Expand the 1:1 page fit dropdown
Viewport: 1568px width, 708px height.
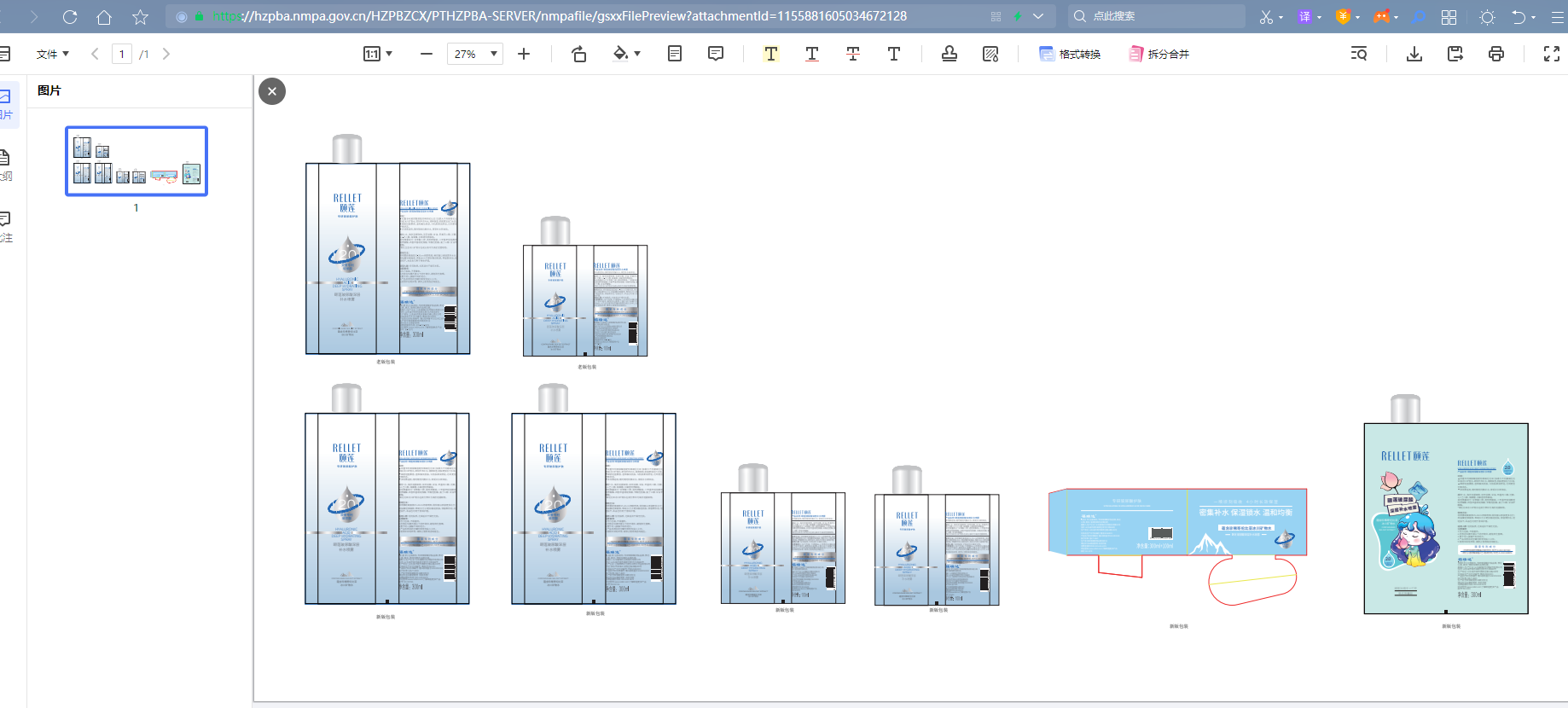[x=389, y=54]
